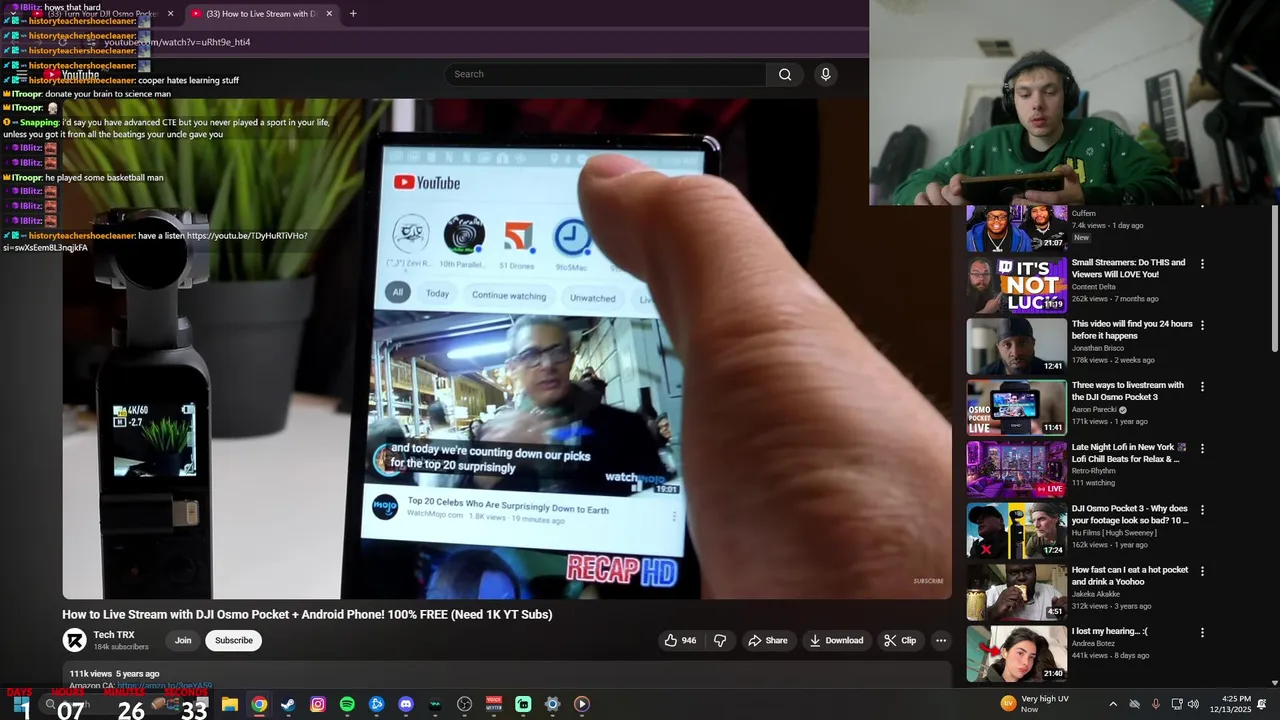Open more actions ellipsis under video

(940, 640)
